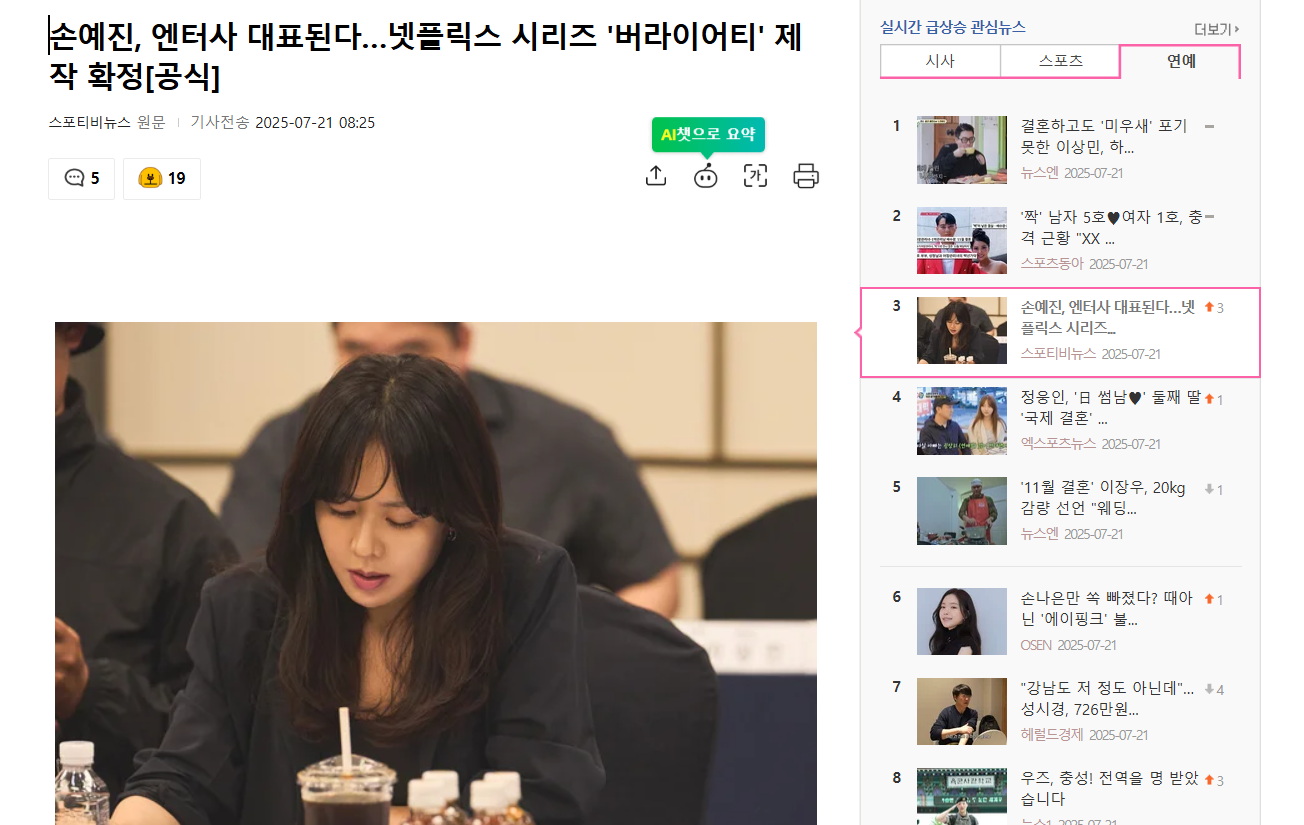Click the AI챗으로 요약 tooltip badge

(x=708, y=134)
